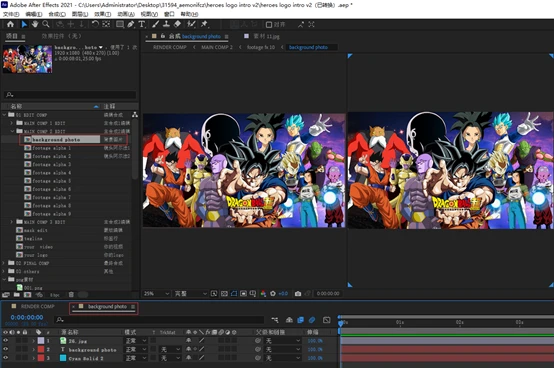The image size is (555, 369).
Task: Open composition mini-flowchart icon in timeline
Action: (x=275, y=320)
